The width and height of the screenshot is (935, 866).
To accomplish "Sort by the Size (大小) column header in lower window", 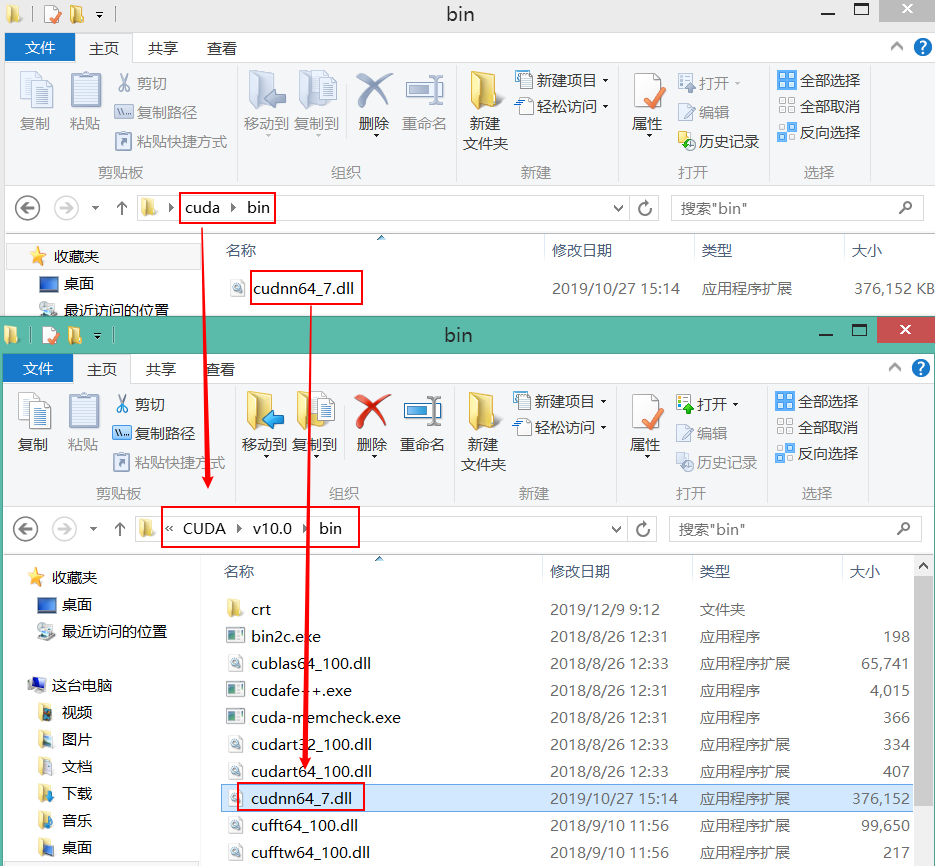I will (x=864, y=571).
